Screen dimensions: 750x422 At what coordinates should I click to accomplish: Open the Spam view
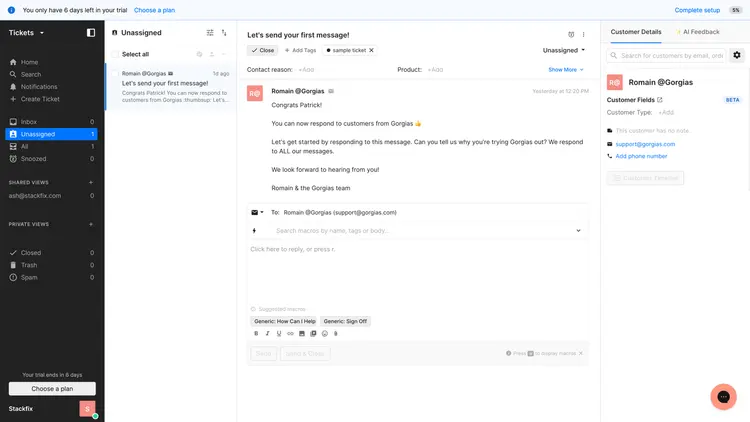click(51, 278)
